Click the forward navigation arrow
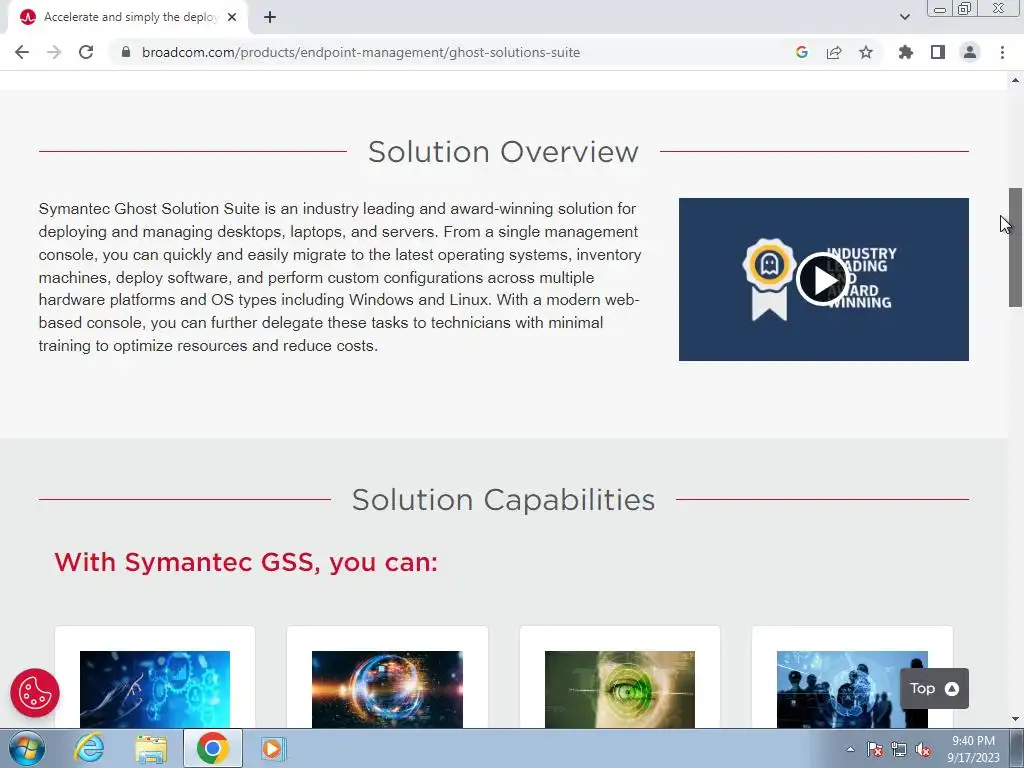 [54, 52]
